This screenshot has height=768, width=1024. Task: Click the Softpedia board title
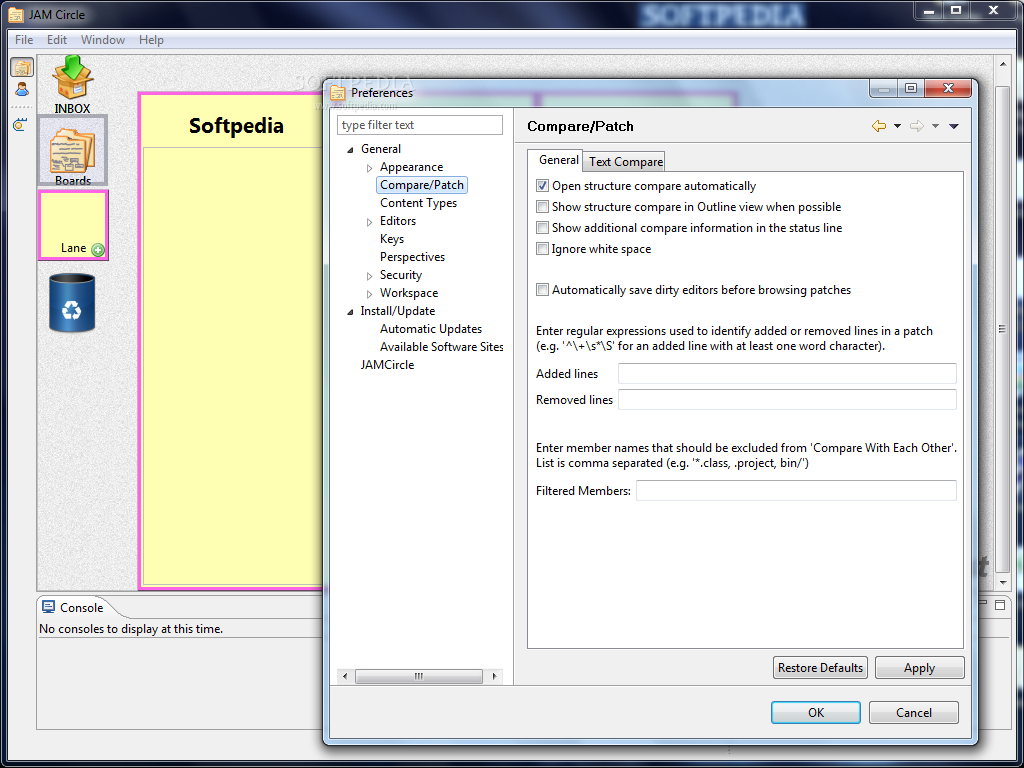pos(236,125)
